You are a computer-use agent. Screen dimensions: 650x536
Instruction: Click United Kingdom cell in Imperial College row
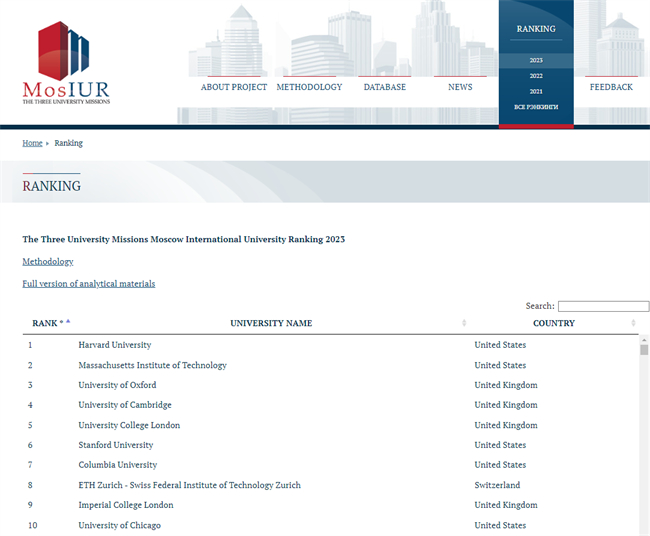pyautogui.click(x=506, y=505)
